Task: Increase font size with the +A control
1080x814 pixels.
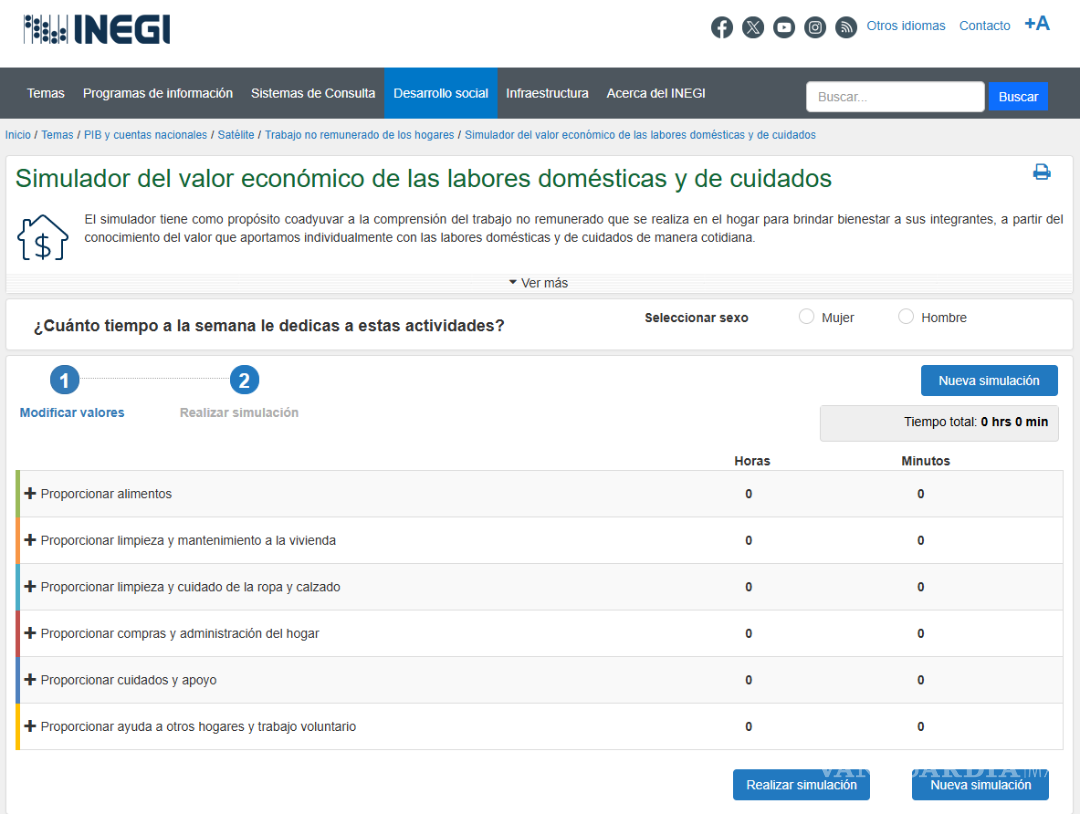Action: click(1037, 22)
